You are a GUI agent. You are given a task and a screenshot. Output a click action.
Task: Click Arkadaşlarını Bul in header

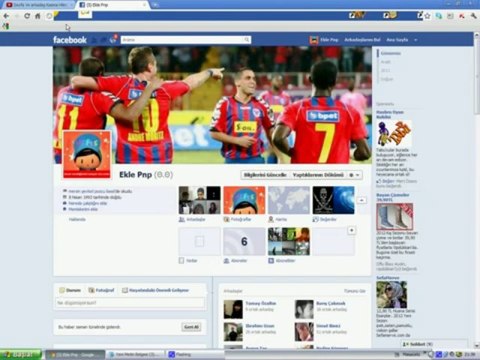[362, 40]
